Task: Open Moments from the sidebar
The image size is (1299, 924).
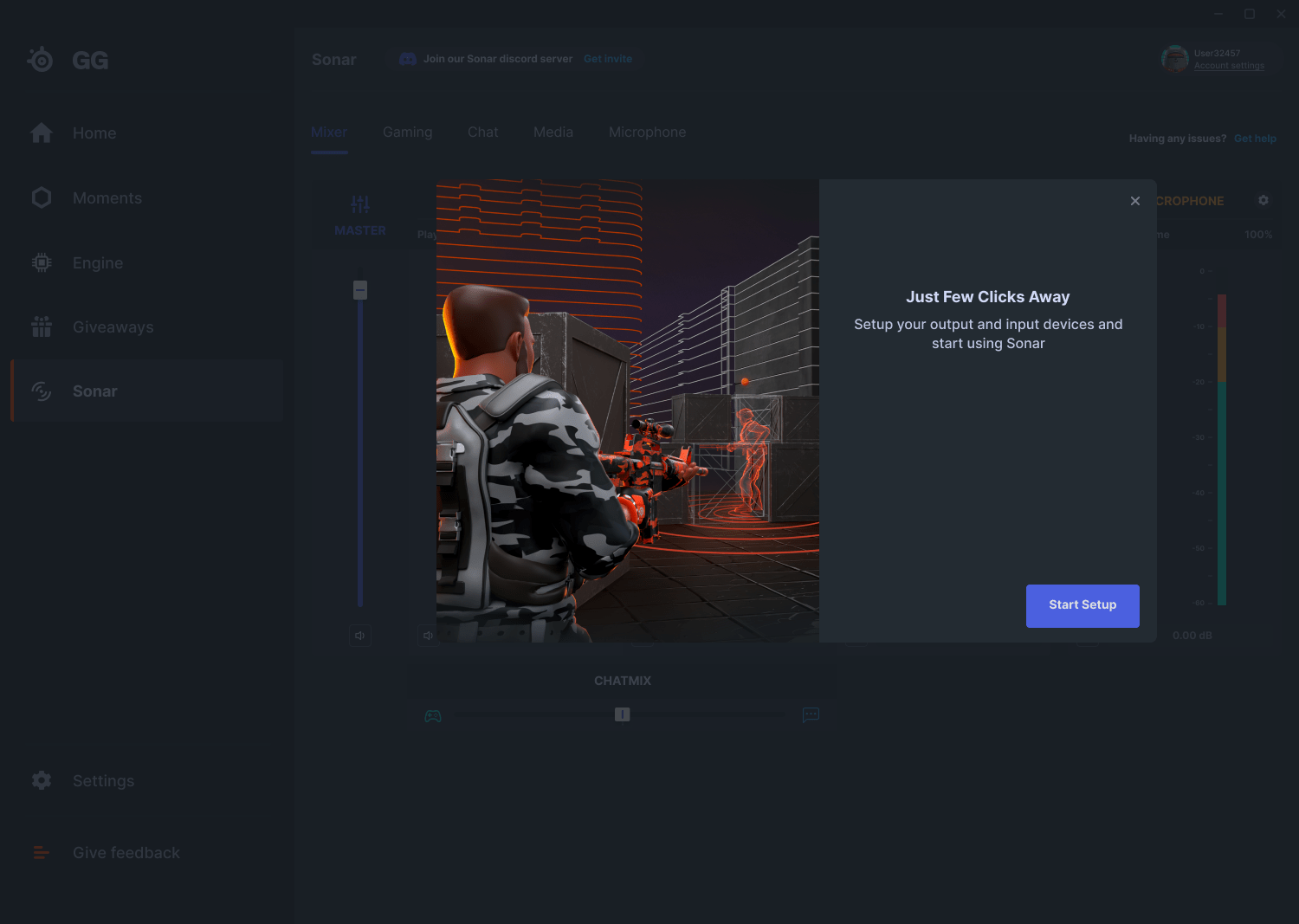Action: coord(41,197)
